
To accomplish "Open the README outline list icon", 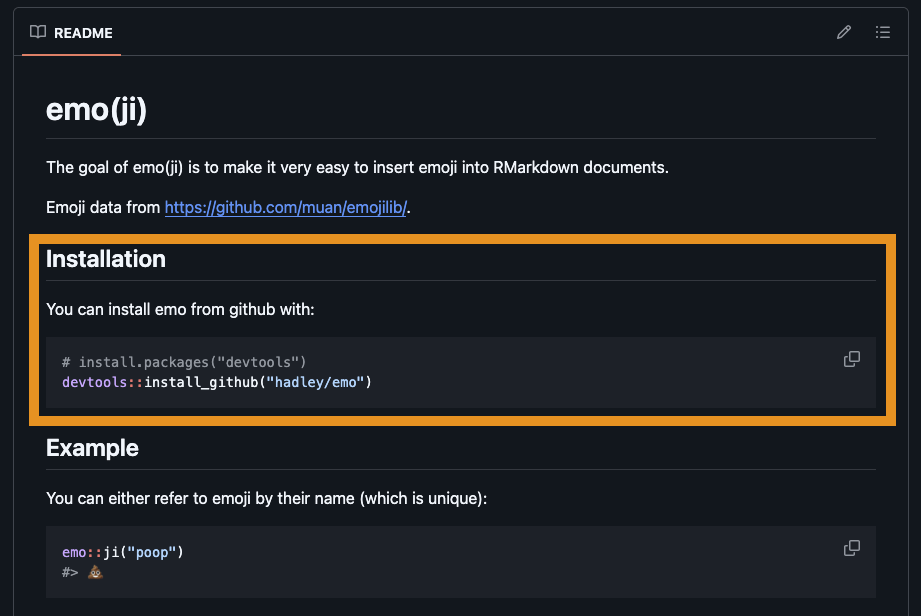I will 883,32.
